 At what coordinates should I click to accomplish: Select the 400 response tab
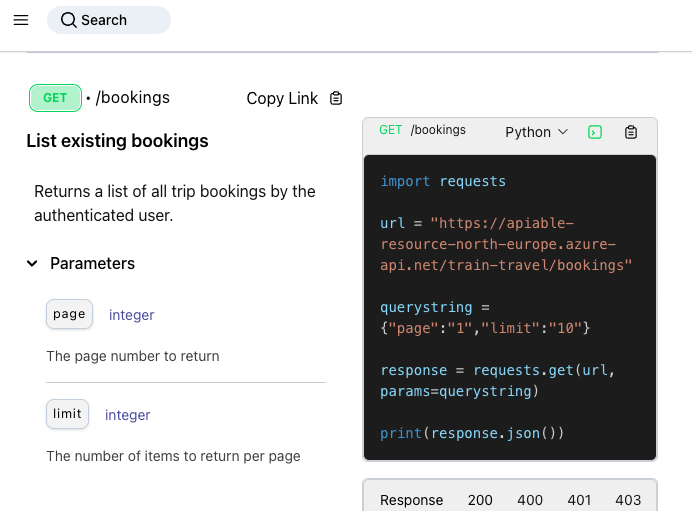click(x=530, y=500)
